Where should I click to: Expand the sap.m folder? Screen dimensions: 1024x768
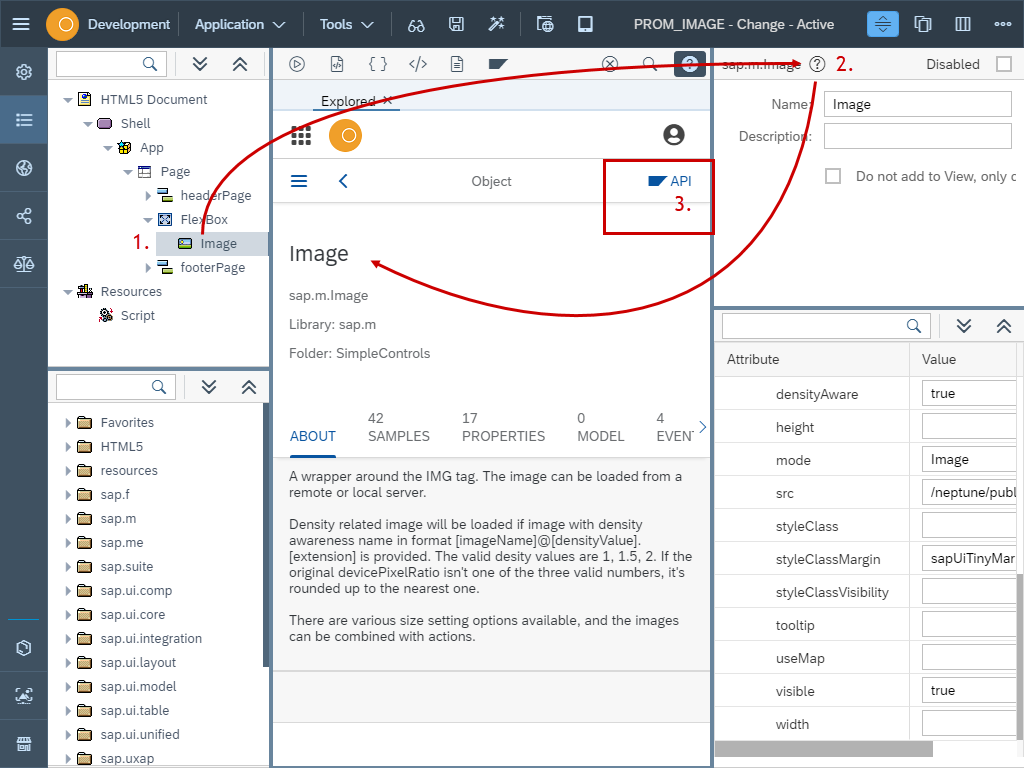click(x=68, y=519)
